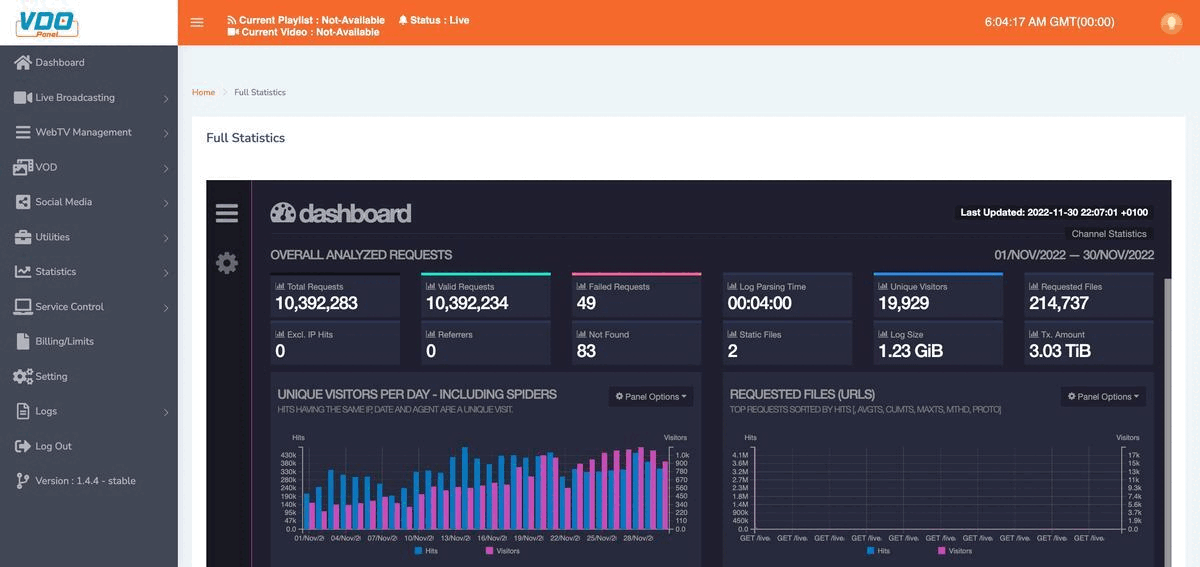1200x567 pixels.
Task: Toggle the sidebar hamburger menu in orange header
Action: 197,22
